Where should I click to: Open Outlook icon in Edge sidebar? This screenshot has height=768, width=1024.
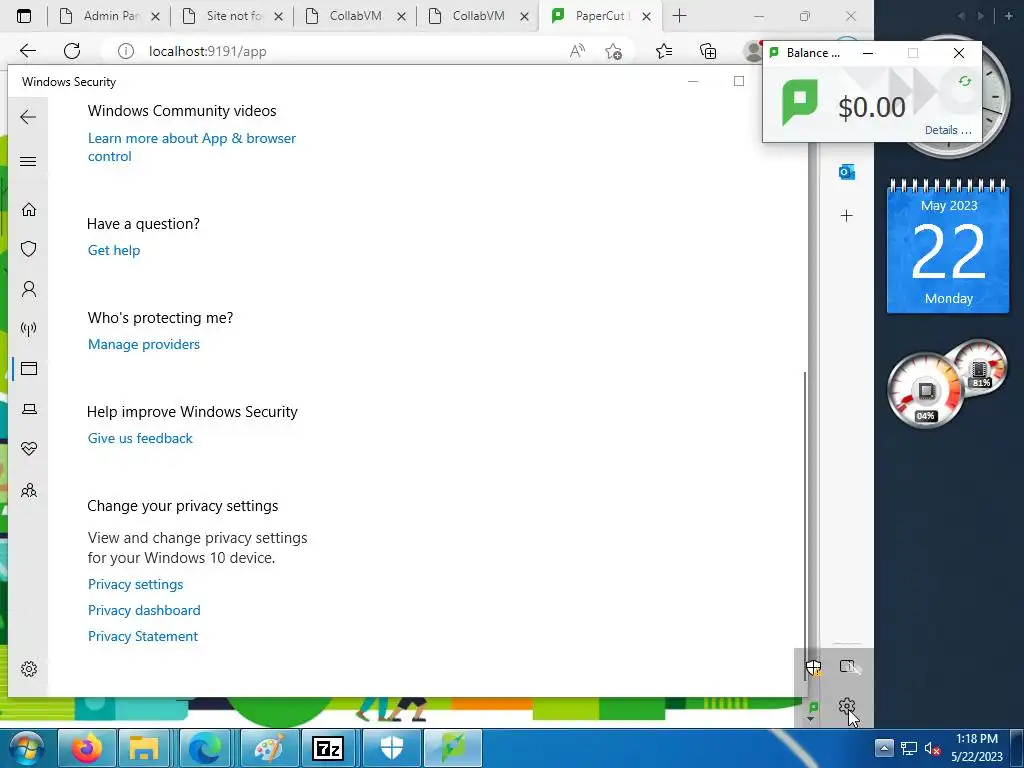click(x=847, y=172)
